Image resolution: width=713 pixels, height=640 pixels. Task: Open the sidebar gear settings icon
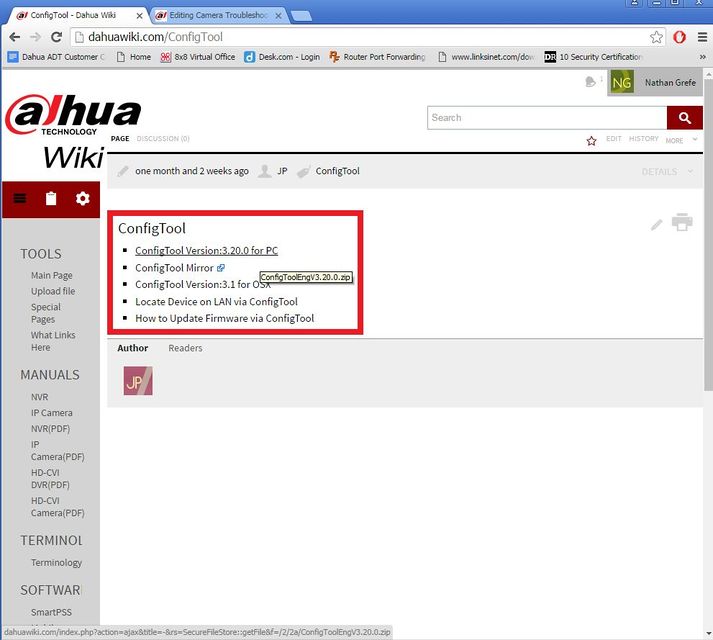click(x=82, y=198)
